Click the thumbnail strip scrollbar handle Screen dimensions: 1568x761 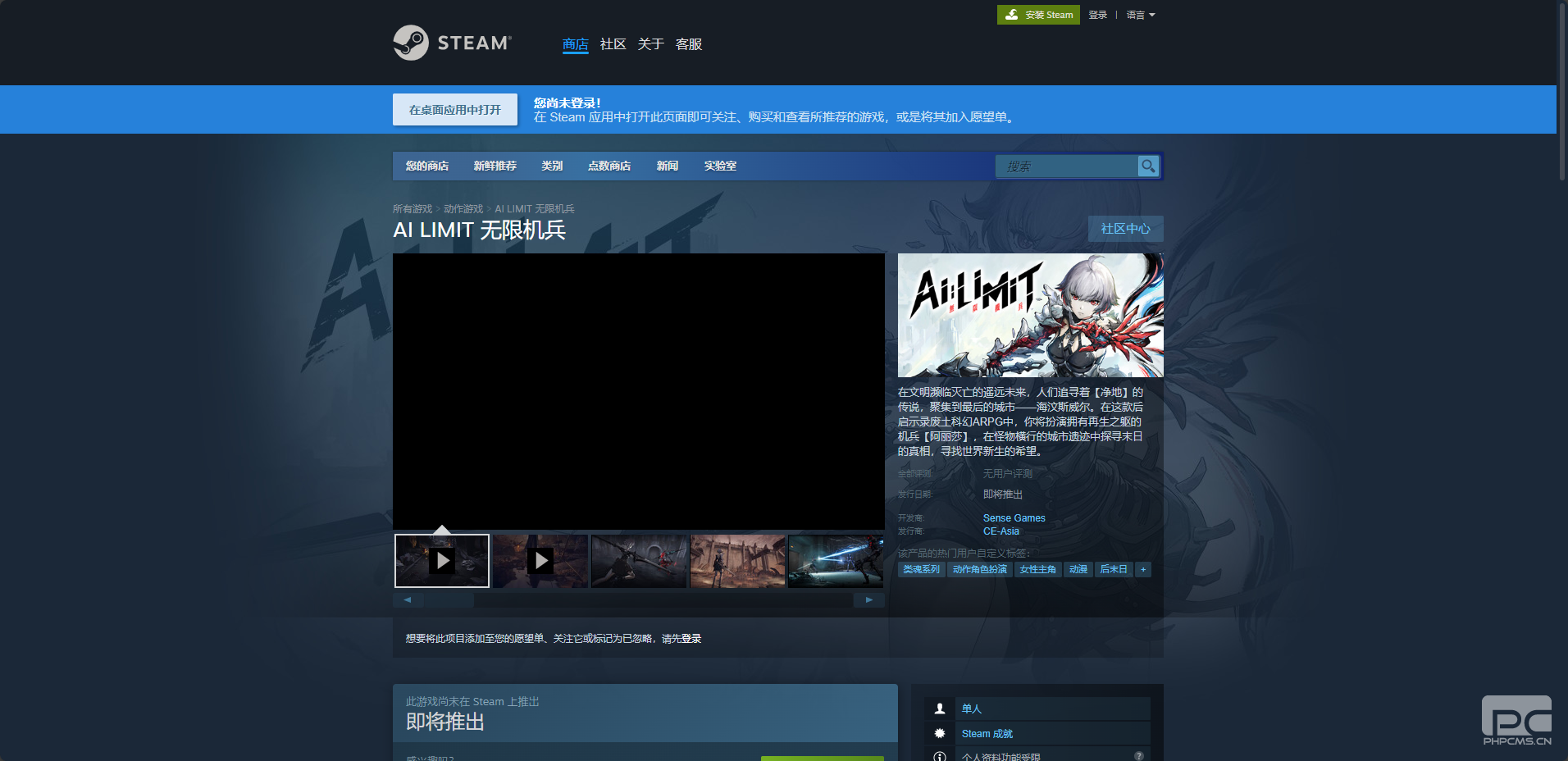pos(449,600)
